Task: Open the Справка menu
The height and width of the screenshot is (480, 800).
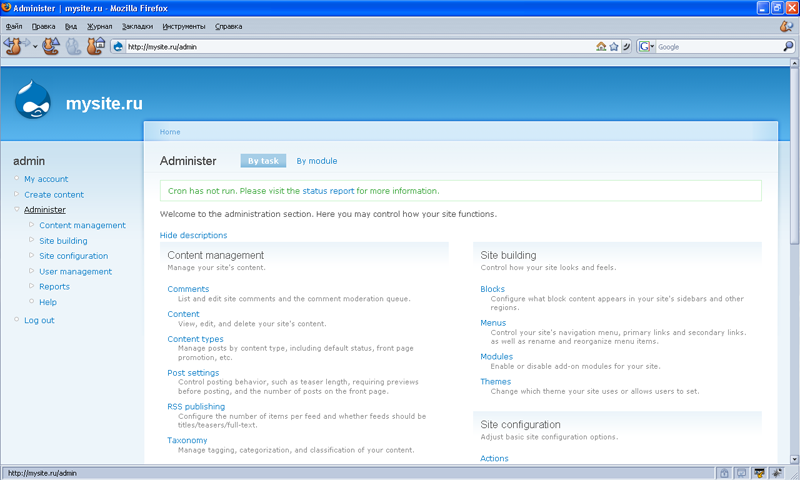Action: pos(229,26)
